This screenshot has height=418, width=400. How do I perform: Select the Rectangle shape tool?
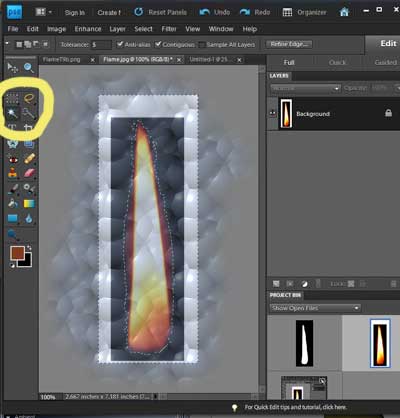pos(13,218)
